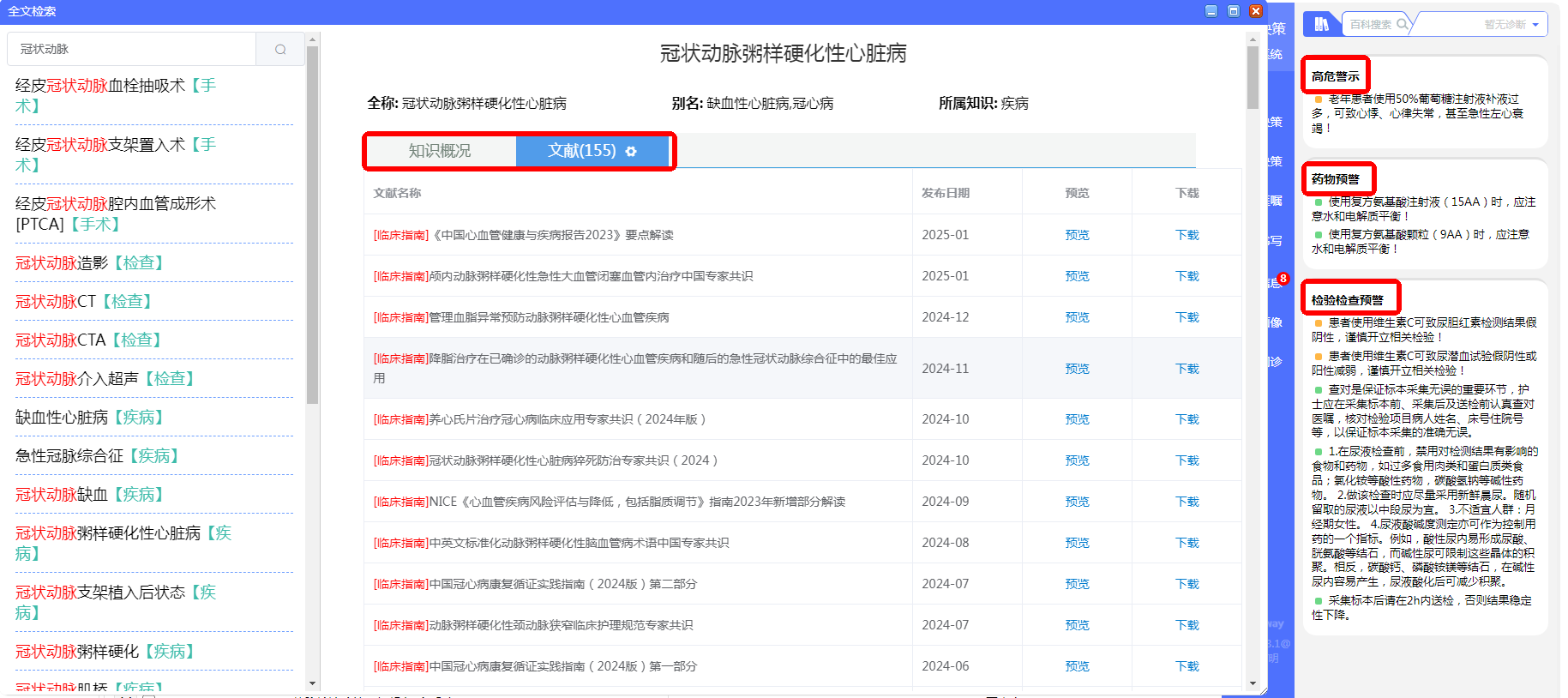The width and height of the screenshot is (1568, 698).
Task: Open 冠状动脉造影【检查】 in results list
Action: tap(89, 263)
